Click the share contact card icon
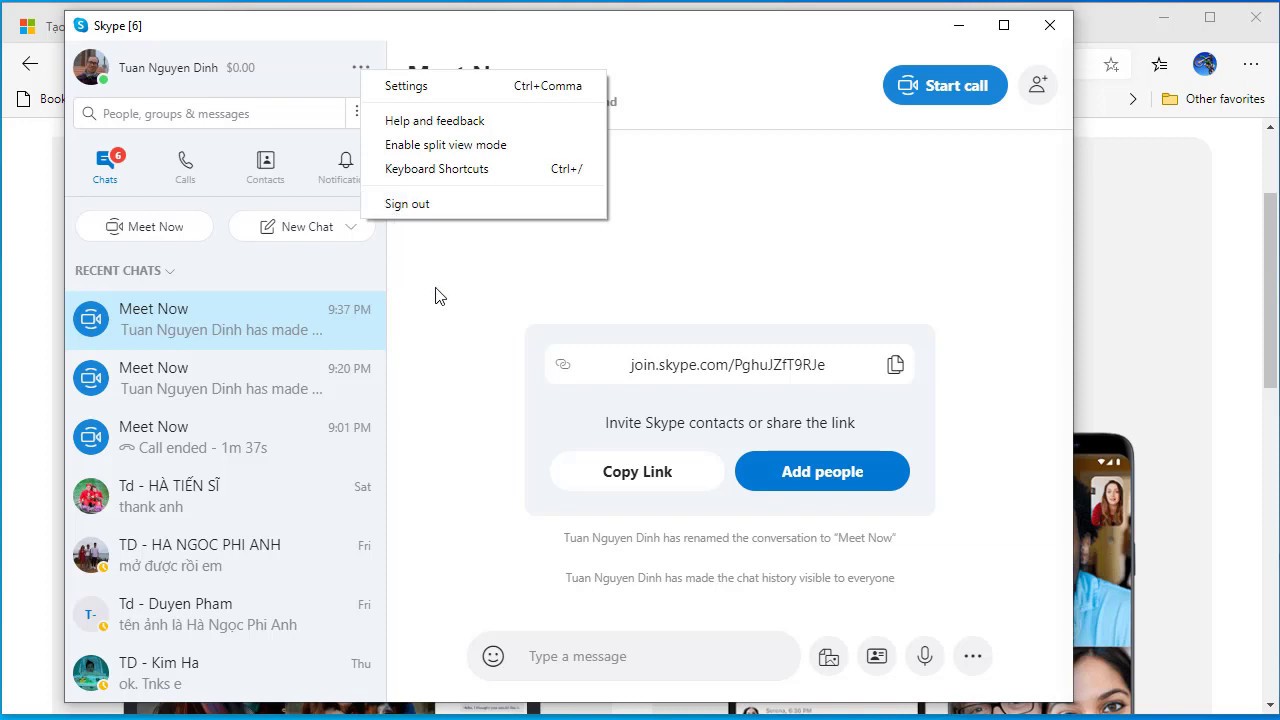This screenshot has width=1280, height=720. (x=877, y=657)
